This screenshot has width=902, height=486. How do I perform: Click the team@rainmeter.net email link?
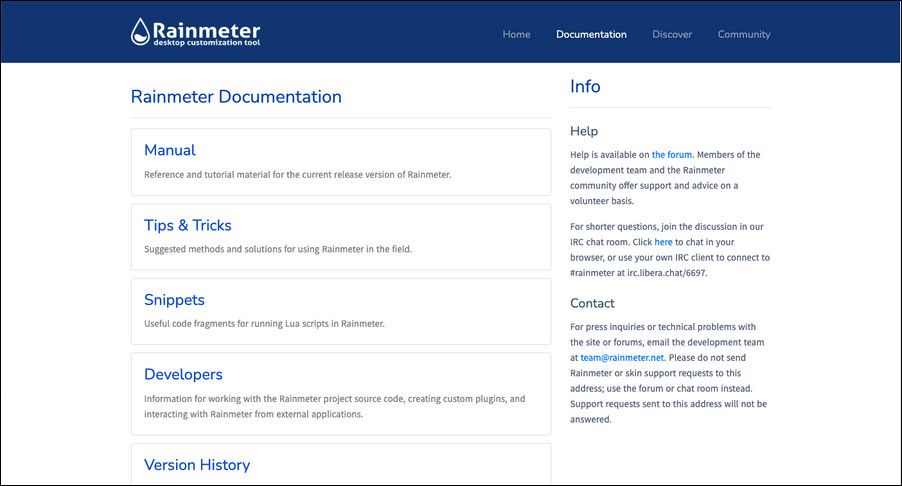tap(622, 358)
